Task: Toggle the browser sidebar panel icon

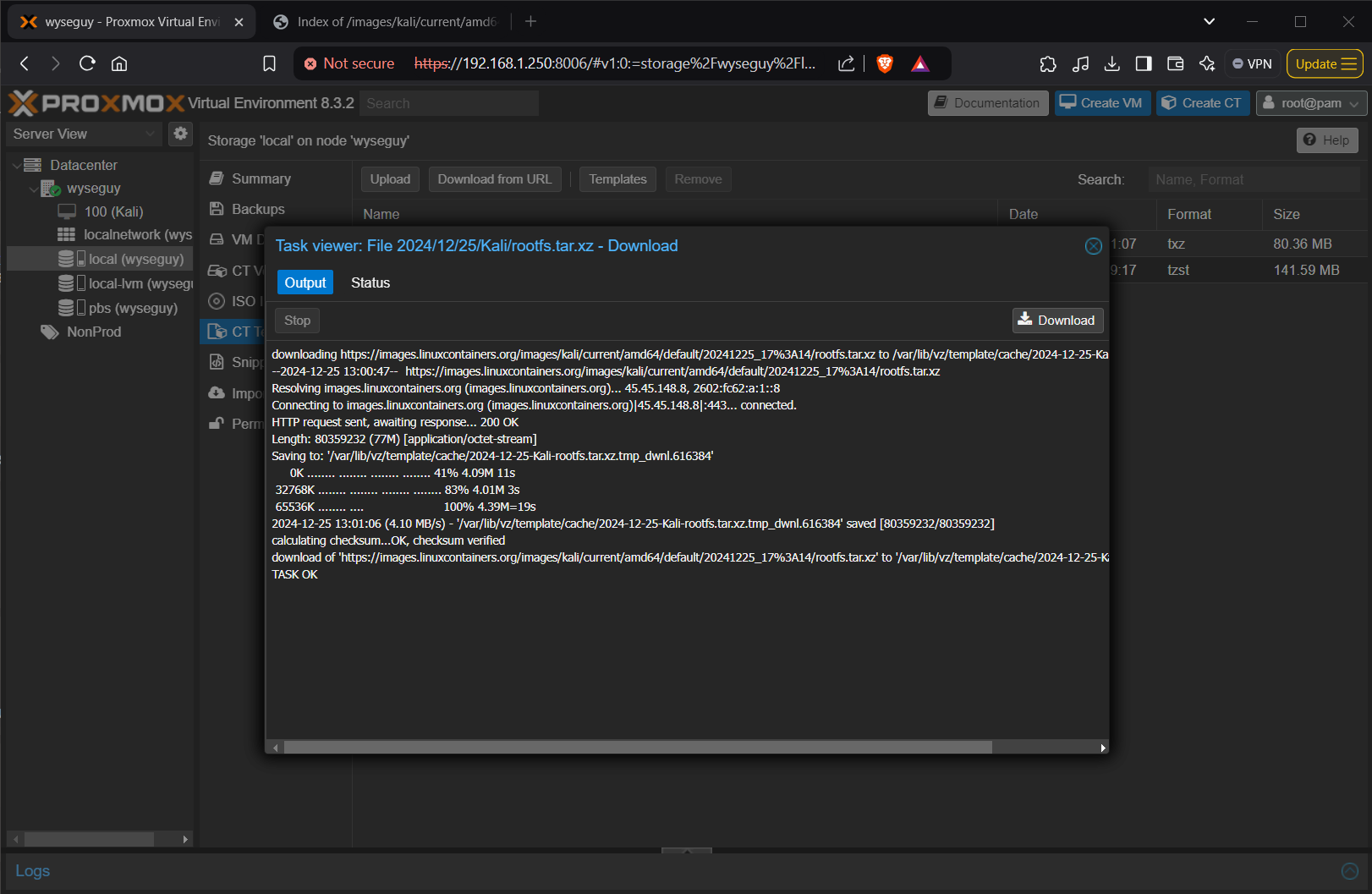Action: pyautogui.click(x=1144, y=63)
